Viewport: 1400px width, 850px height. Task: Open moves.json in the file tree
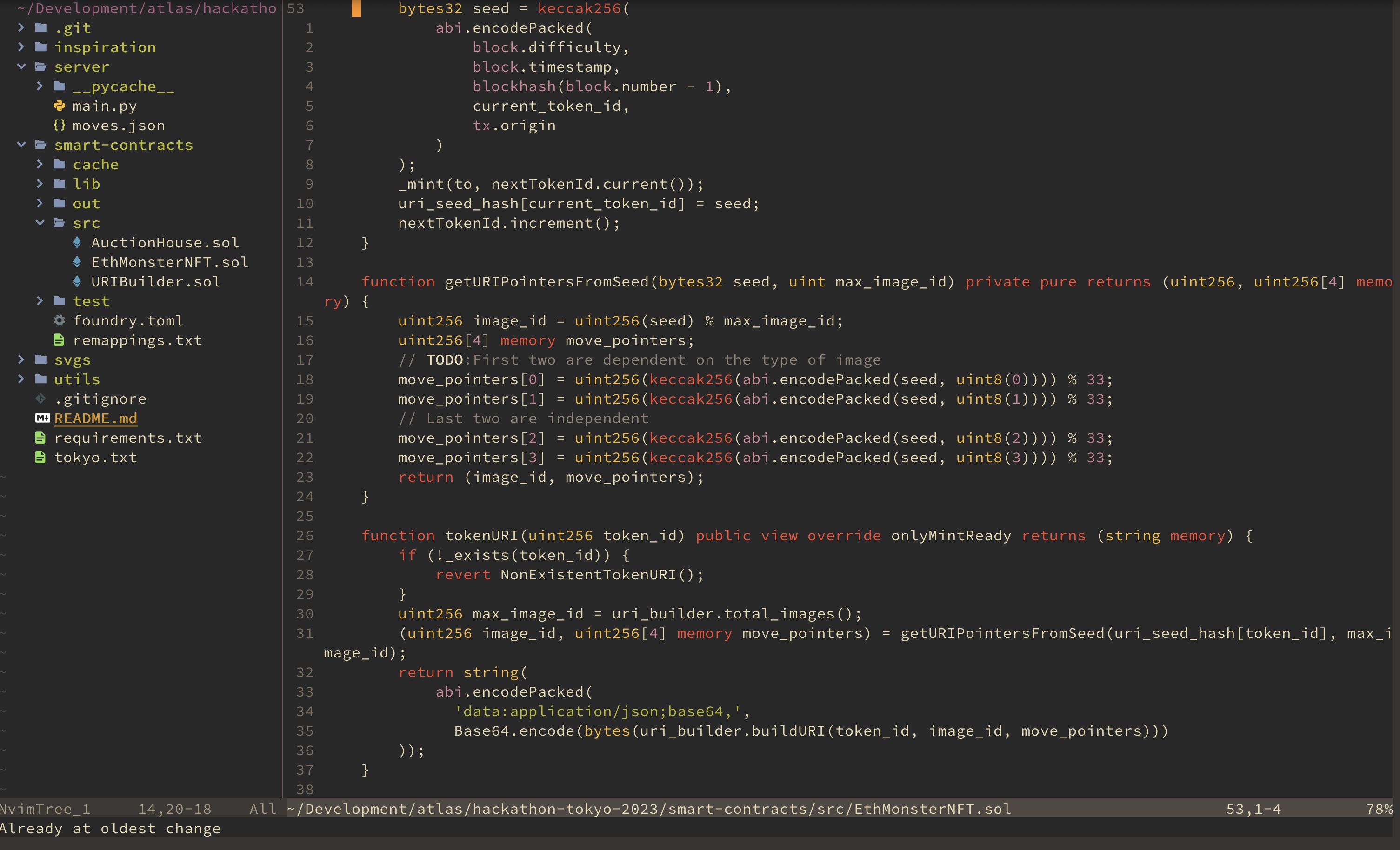click(x=119, y=126)
